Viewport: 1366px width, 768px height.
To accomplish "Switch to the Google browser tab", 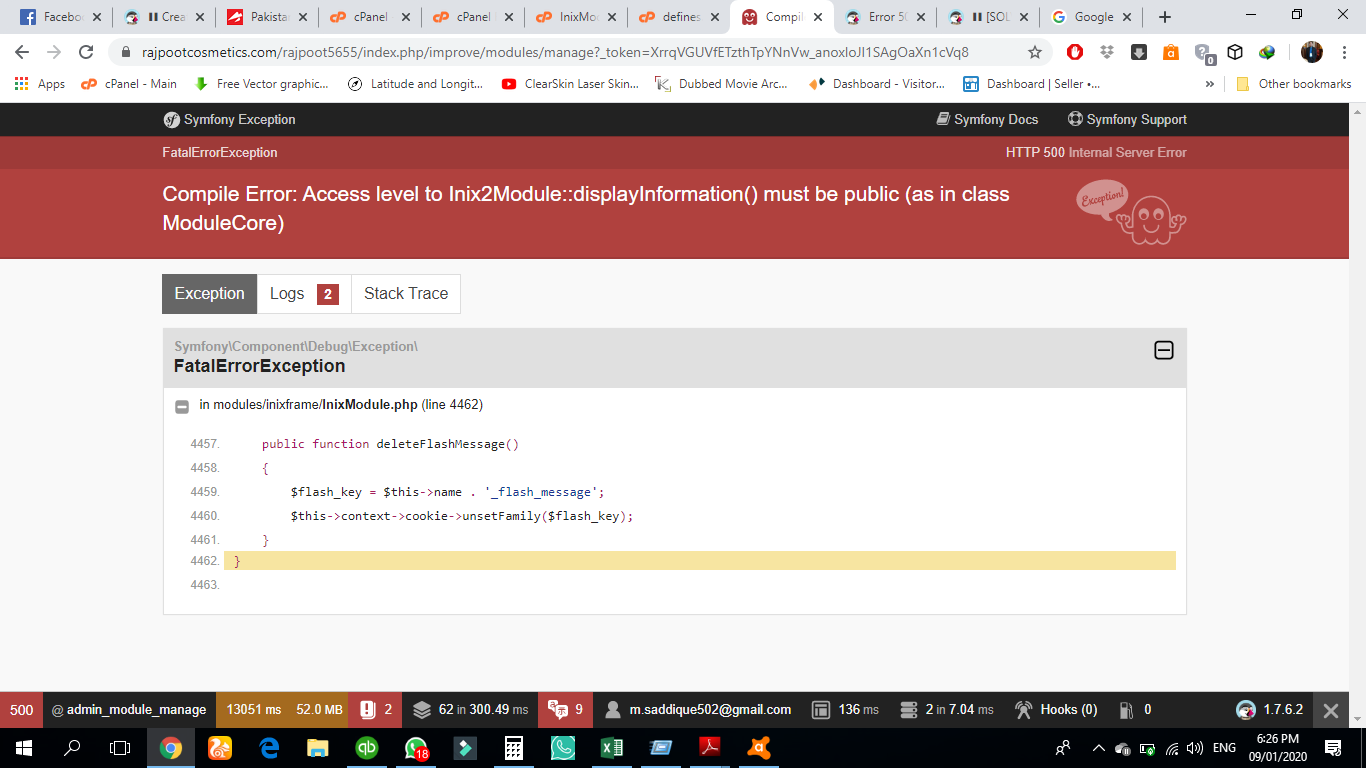I will click(1090, 17).
